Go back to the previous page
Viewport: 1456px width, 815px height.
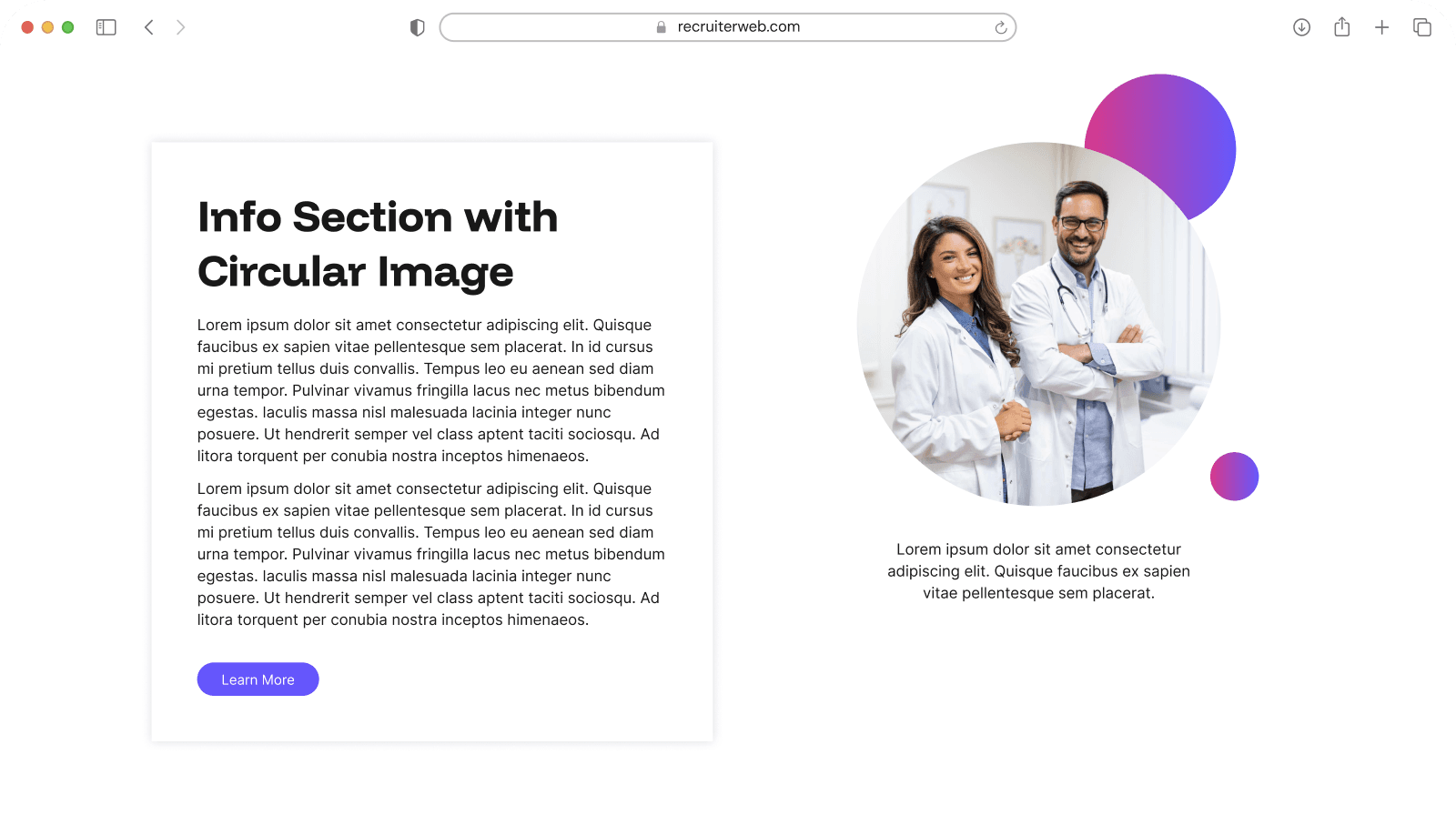pyautogui.click(x=149, y=27)
